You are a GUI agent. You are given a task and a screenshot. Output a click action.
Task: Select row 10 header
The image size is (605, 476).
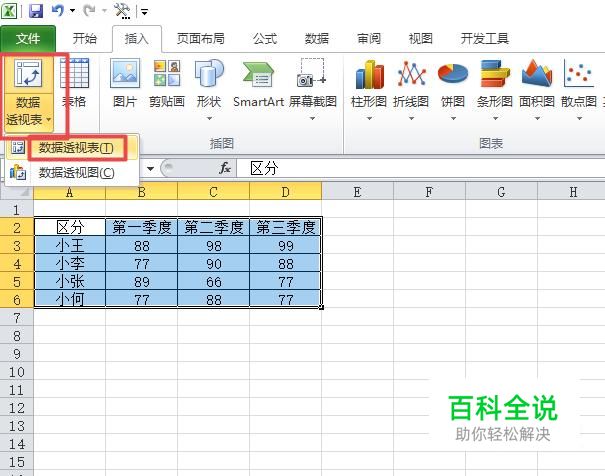17,372
